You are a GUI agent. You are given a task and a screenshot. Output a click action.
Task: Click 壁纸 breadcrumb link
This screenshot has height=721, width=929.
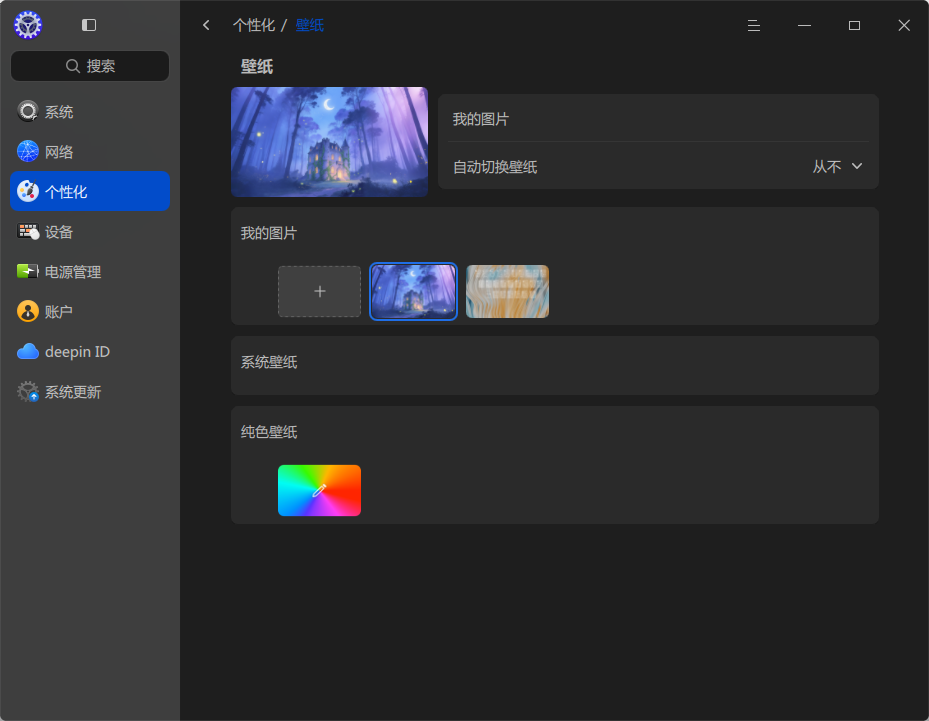point(310,25)
